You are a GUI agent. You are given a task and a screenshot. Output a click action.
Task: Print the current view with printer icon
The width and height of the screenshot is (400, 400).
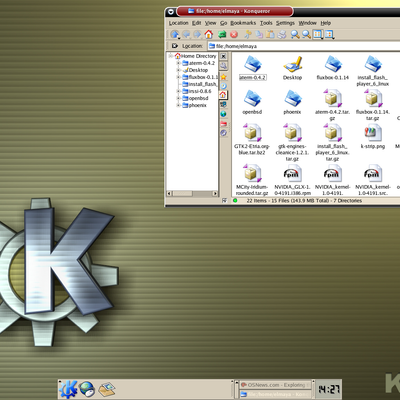[x=282, y=34]
